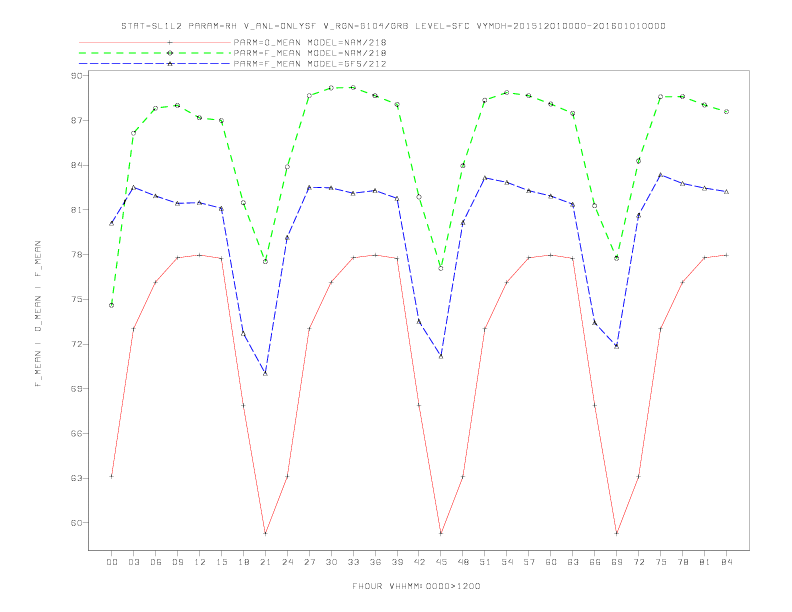
Task: Click the blue GFS triangle marker at hour 75
Action: 661,175
